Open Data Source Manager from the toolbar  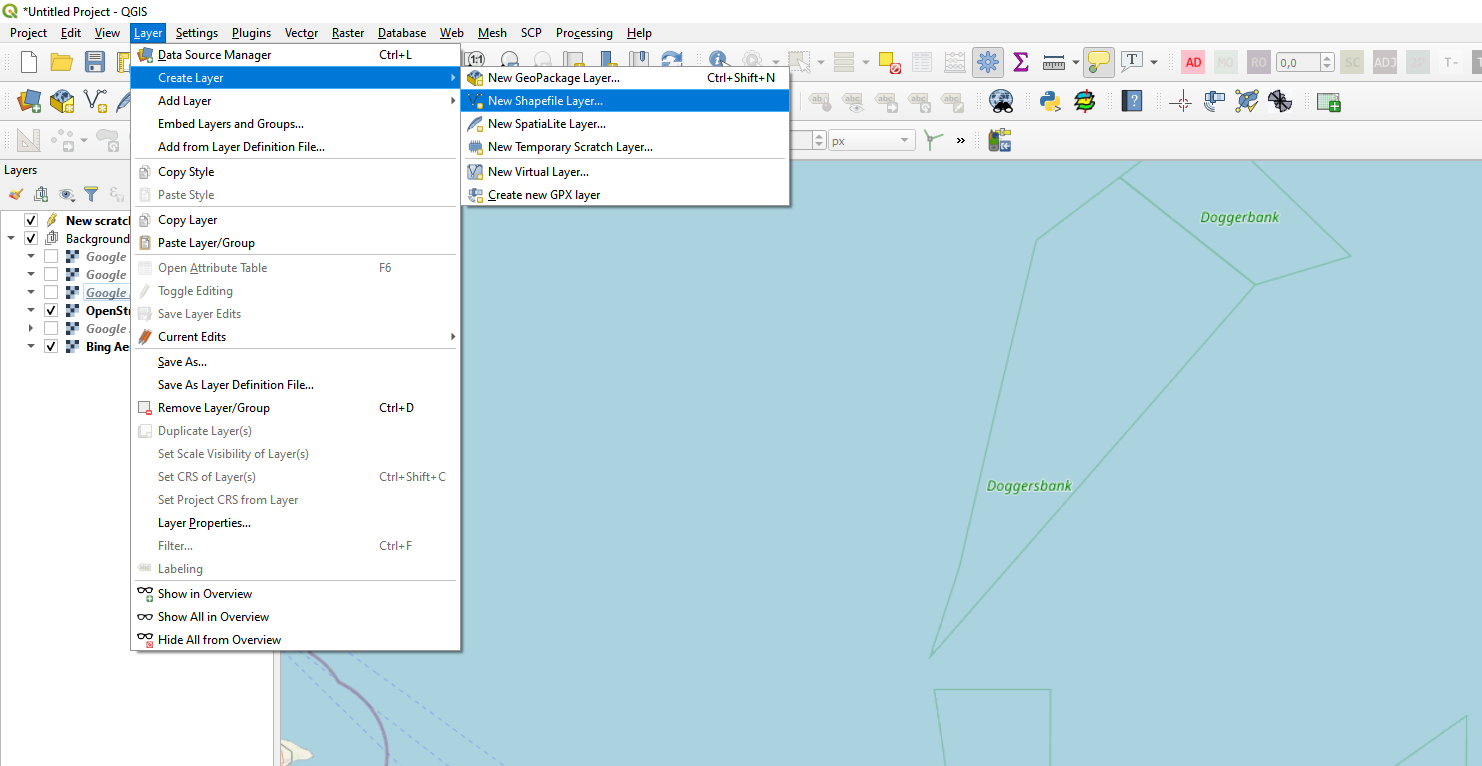30,101
